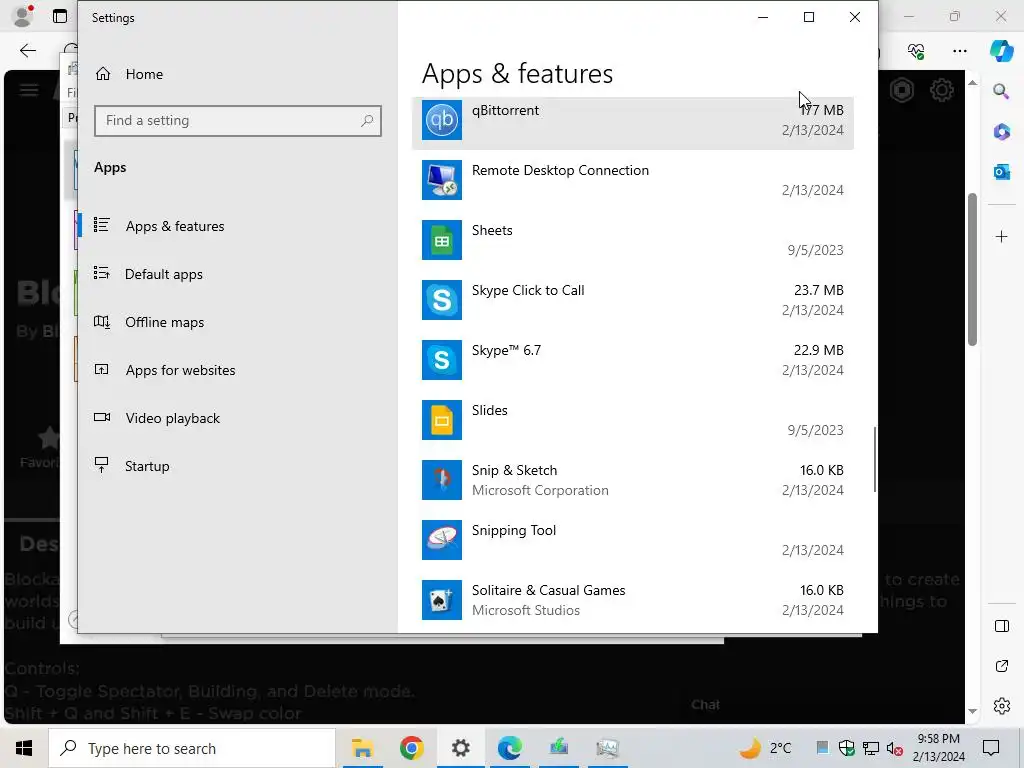Open Edge Settings and more ellipsis menu

(959, 51)
